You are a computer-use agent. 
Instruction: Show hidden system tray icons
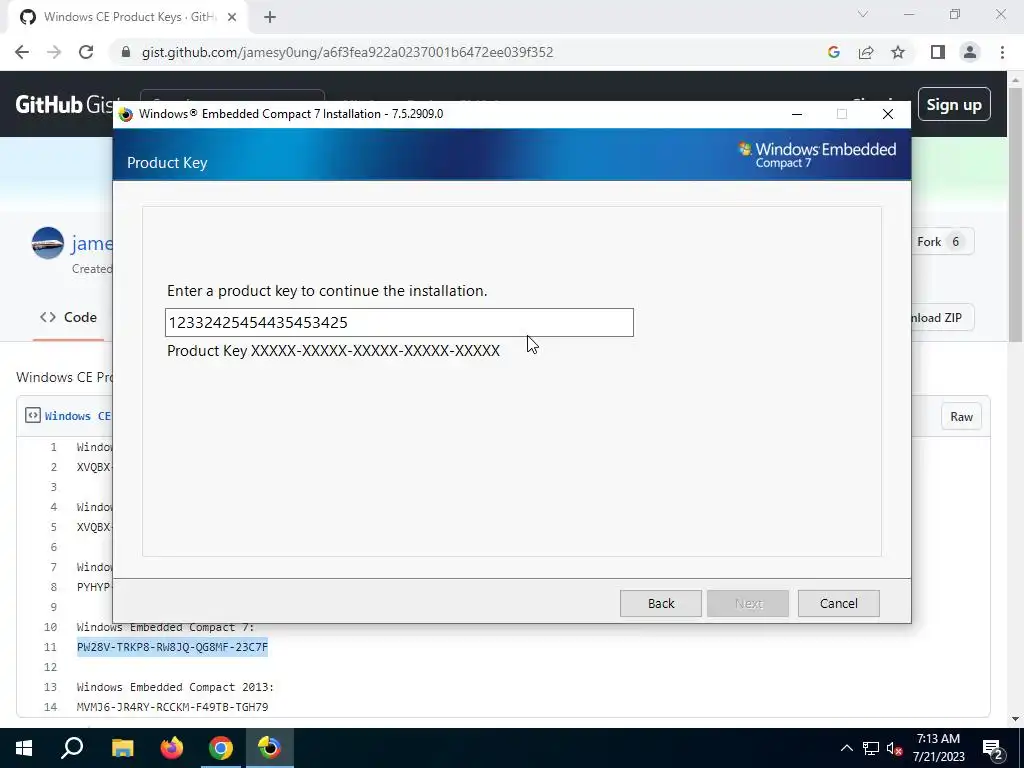[x=846, y=748]
